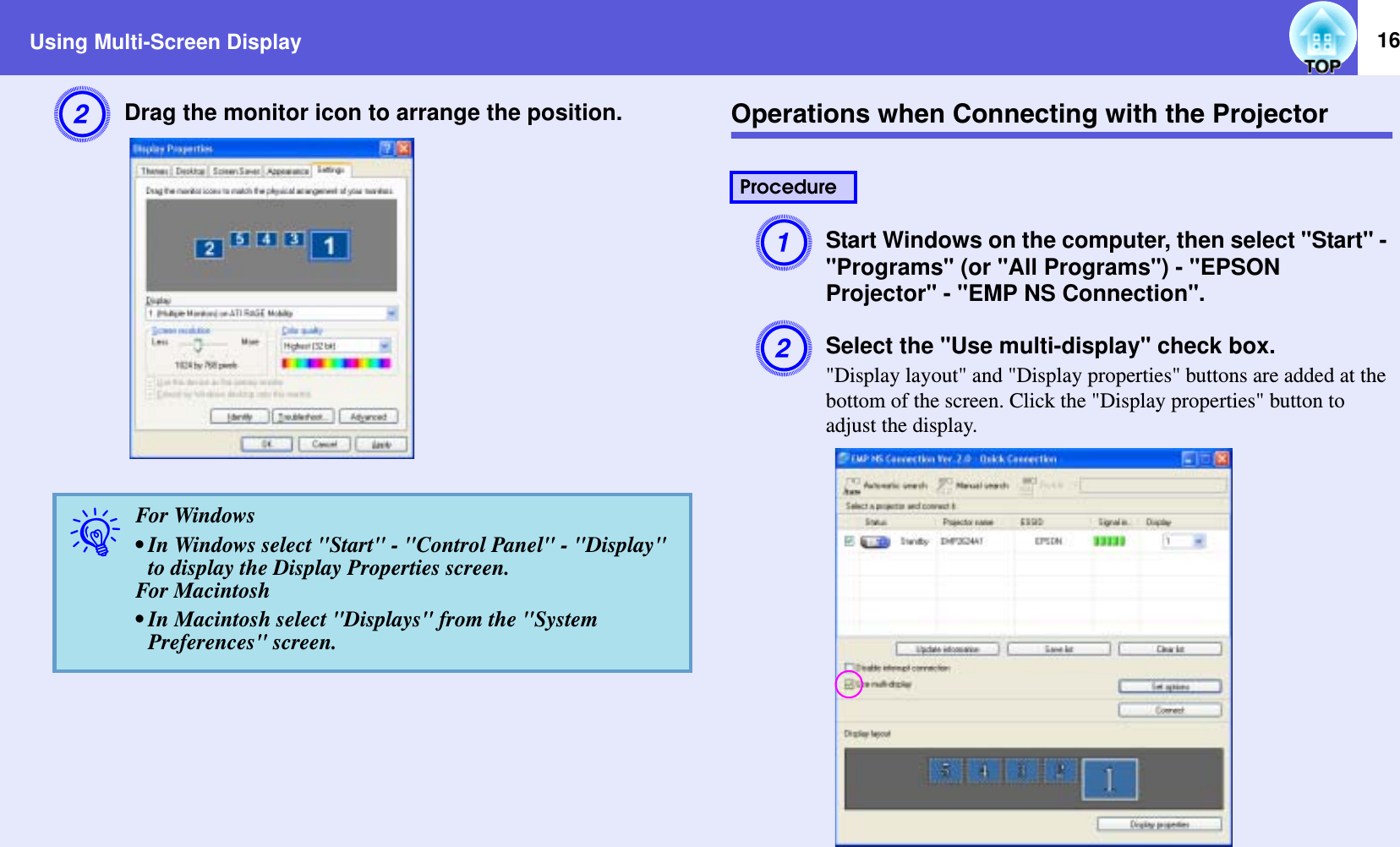Close the Display Properties window
The image size is (1400, 847).
click(x=403, y=149)
